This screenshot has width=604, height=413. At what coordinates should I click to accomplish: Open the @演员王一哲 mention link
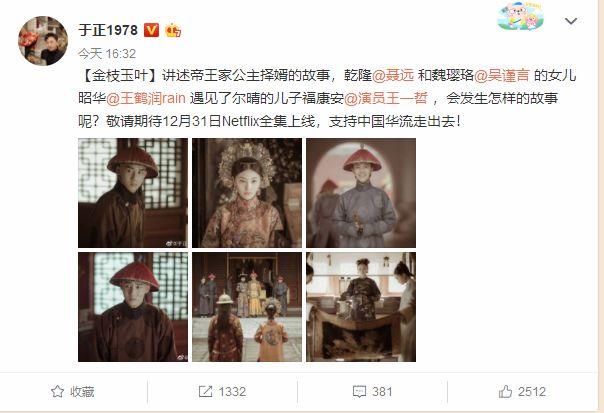385,98
